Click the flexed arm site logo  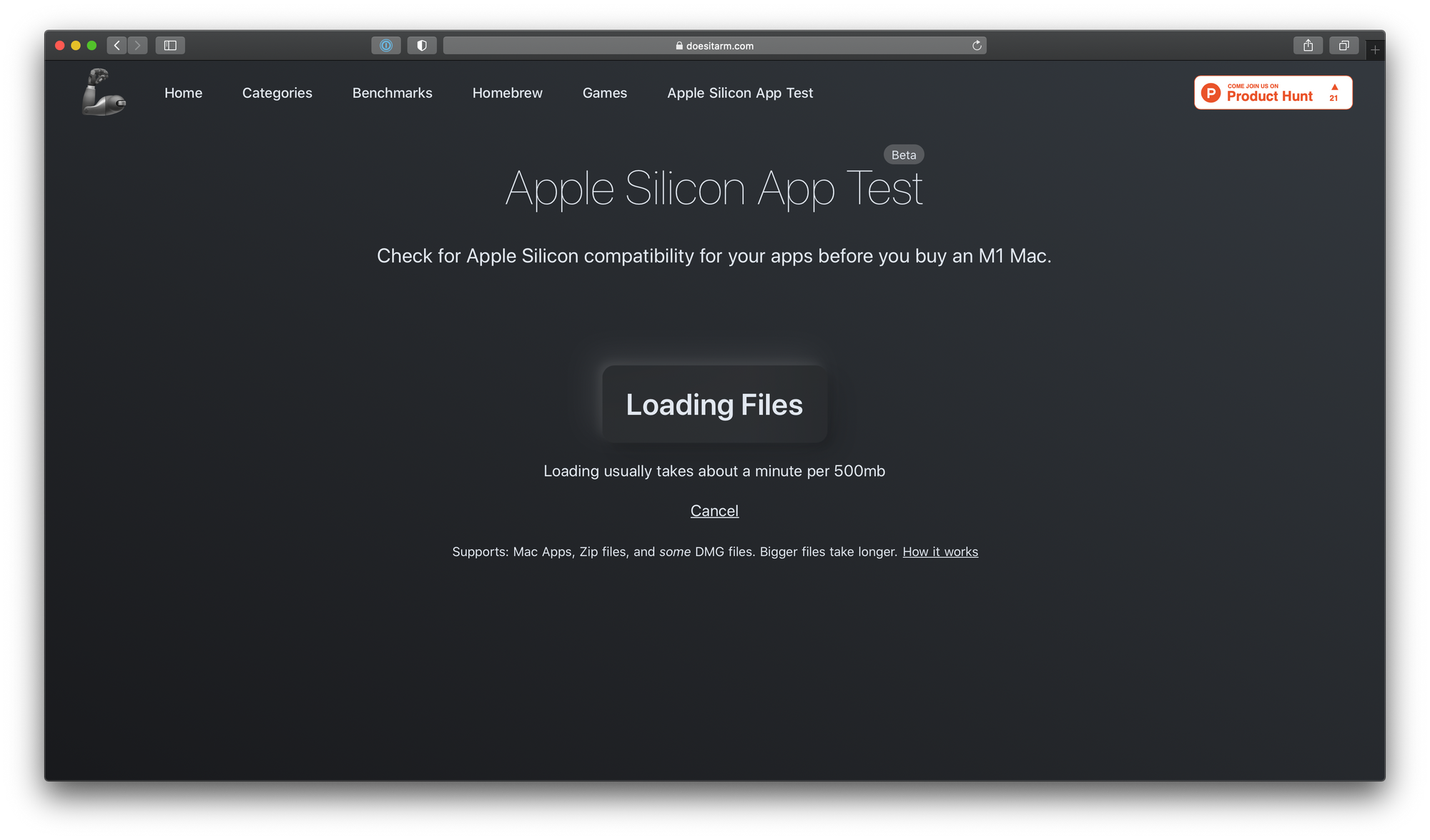click(x=104, y=92)
